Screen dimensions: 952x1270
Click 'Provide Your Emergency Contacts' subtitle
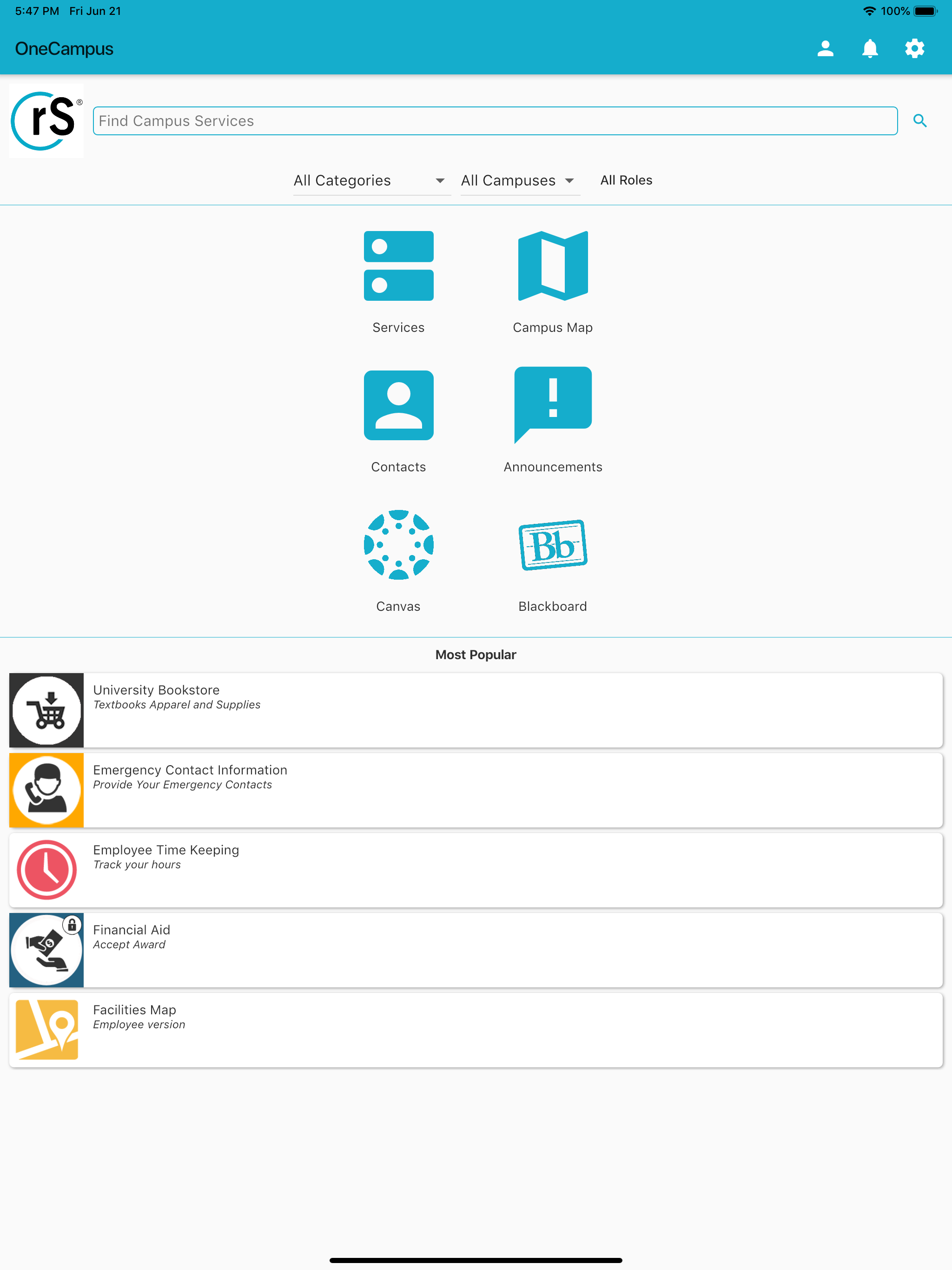click(x=183, y=785)
